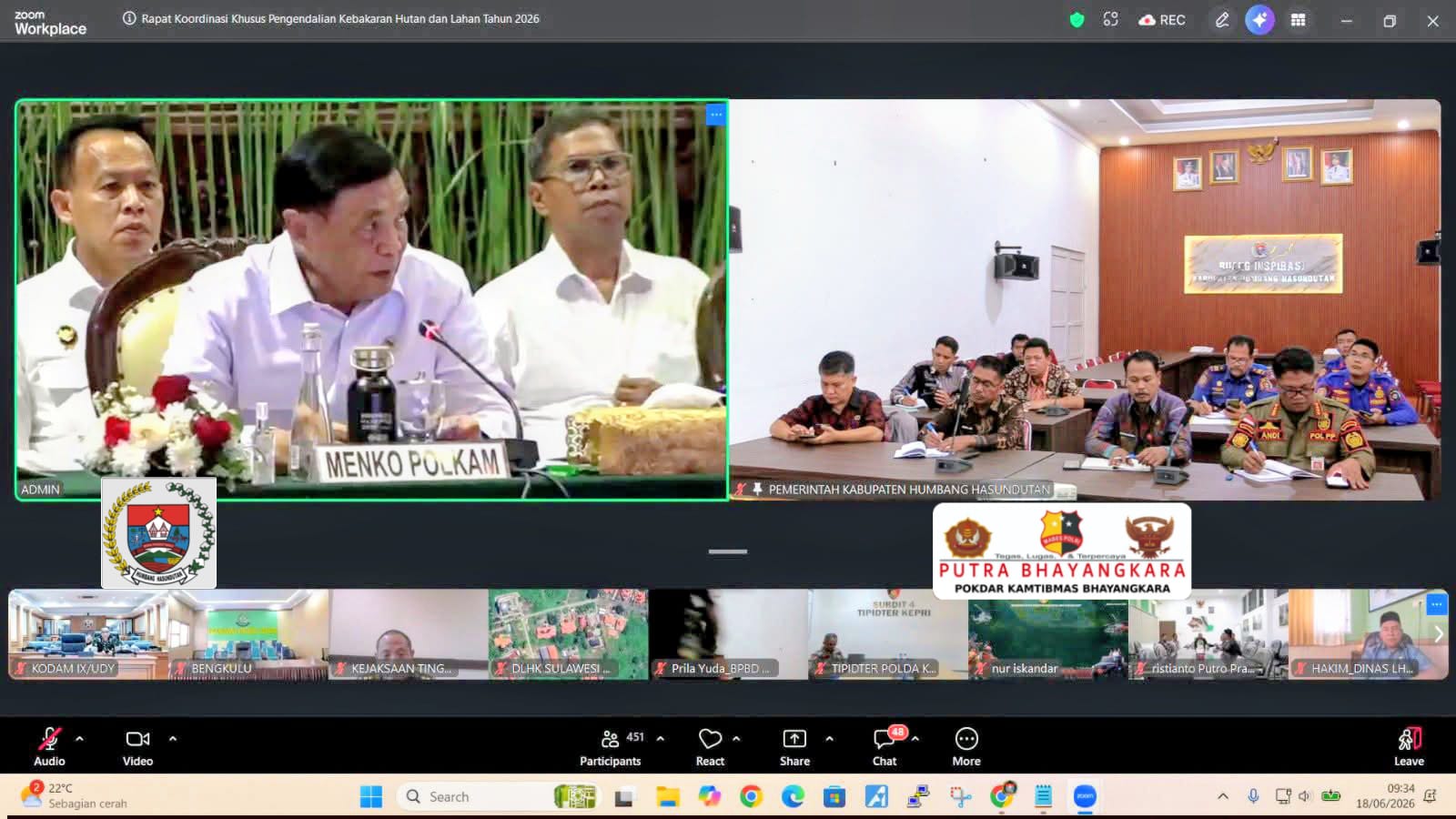
Task: Open the Windows Start menu
Action: [x=371, y=797]
